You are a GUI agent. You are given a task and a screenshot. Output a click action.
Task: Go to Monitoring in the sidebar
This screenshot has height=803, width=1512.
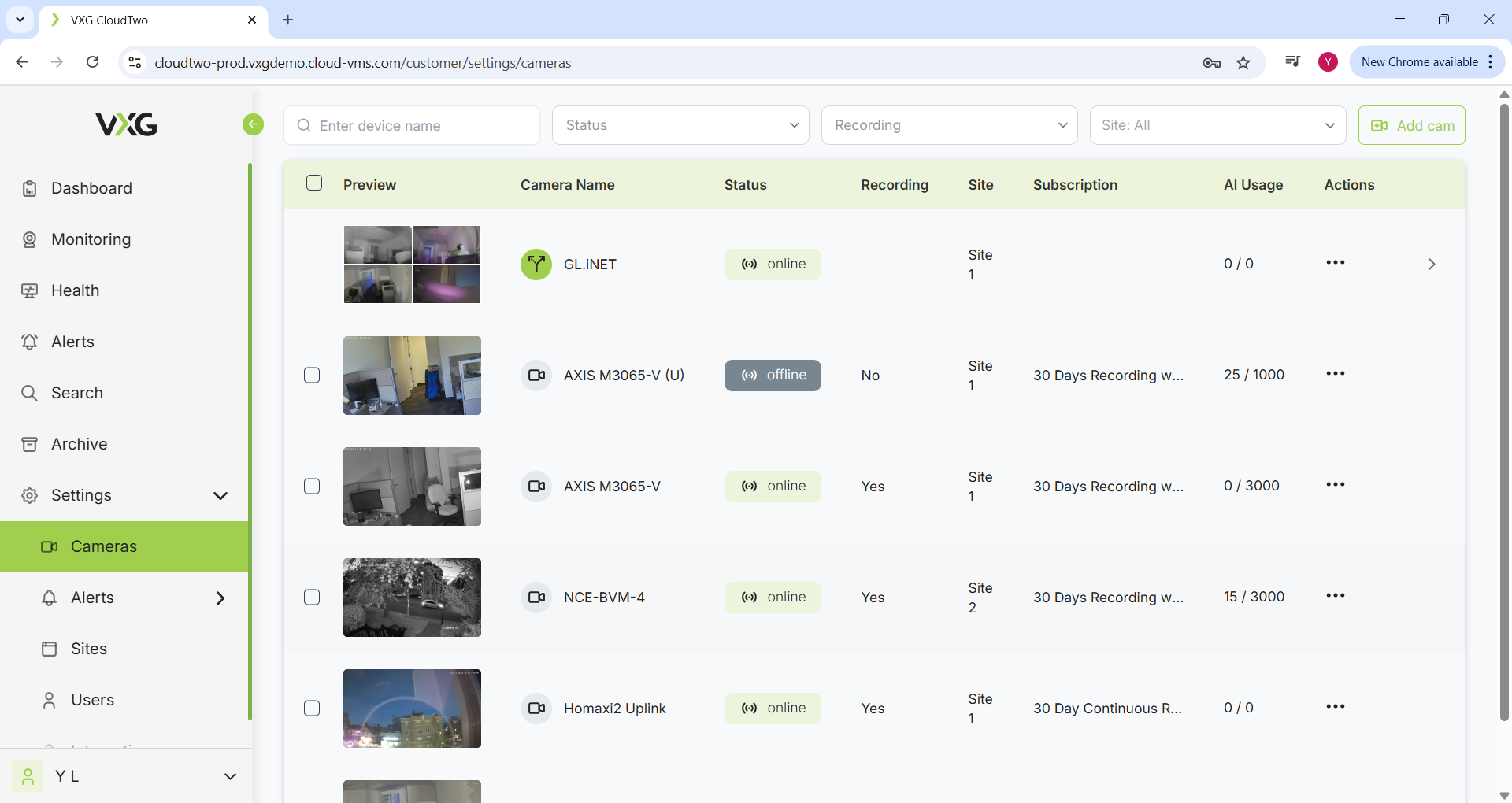coord(91,239)
